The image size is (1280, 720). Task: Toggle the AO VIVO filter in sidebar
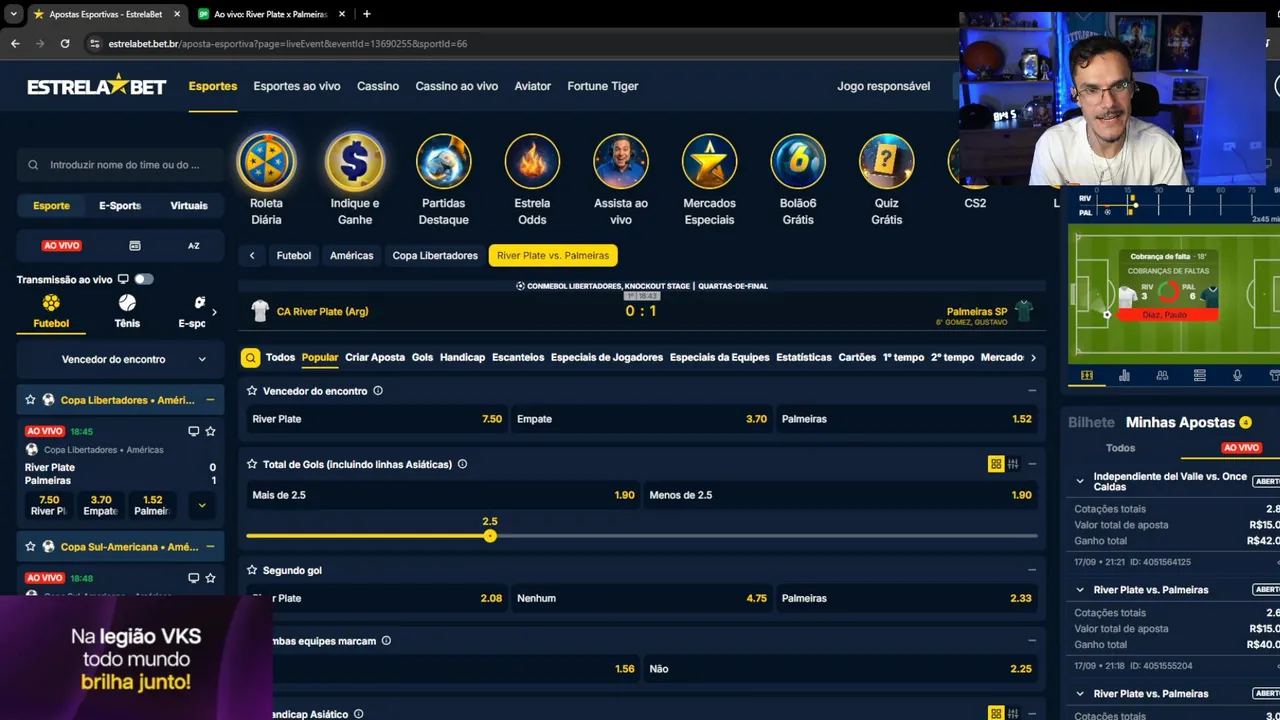pyautogui.click(x=61, y=246)
